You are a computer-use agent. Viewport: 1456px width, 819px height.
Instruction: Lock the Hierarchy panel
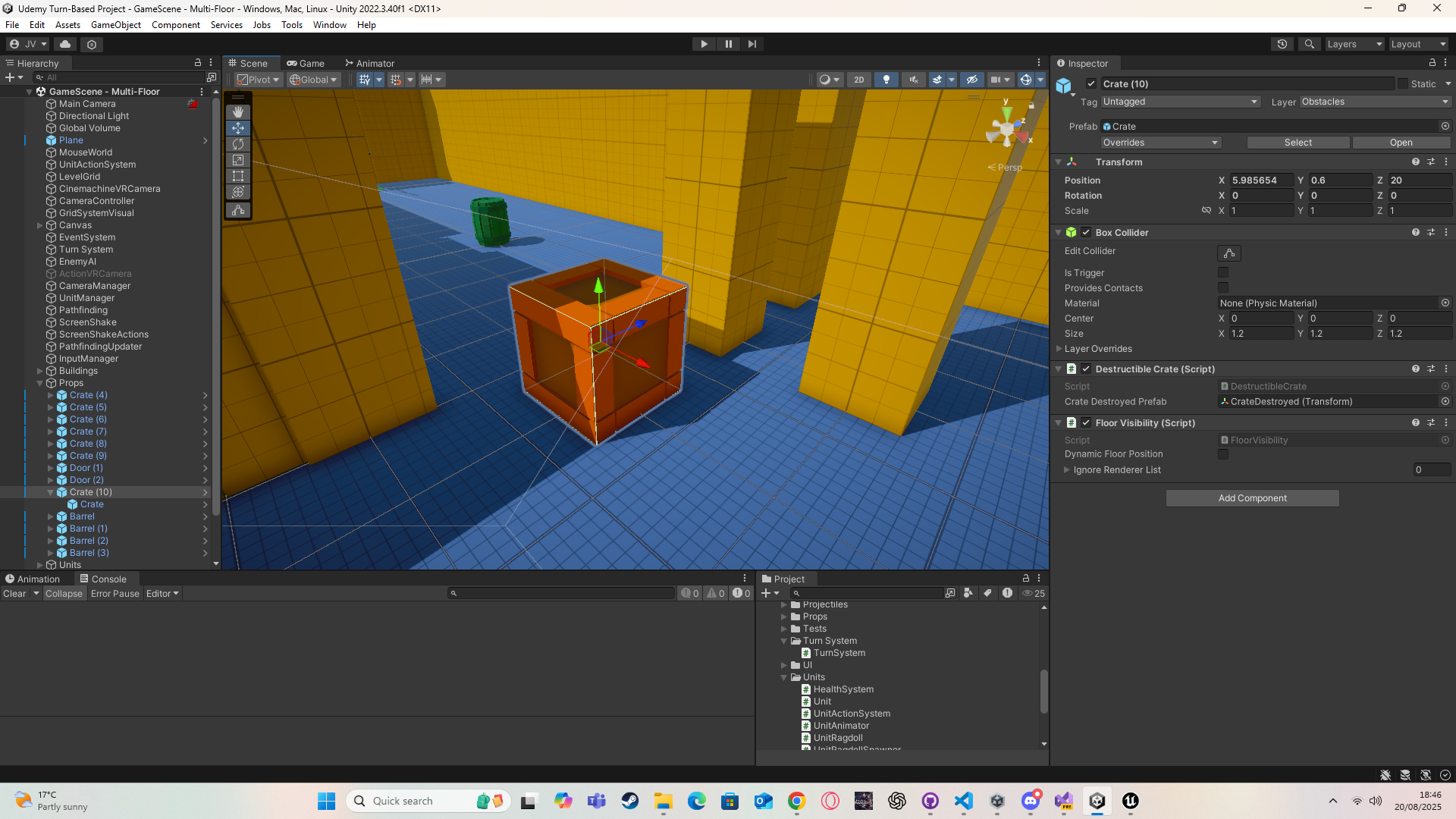(x=198, y=63)
